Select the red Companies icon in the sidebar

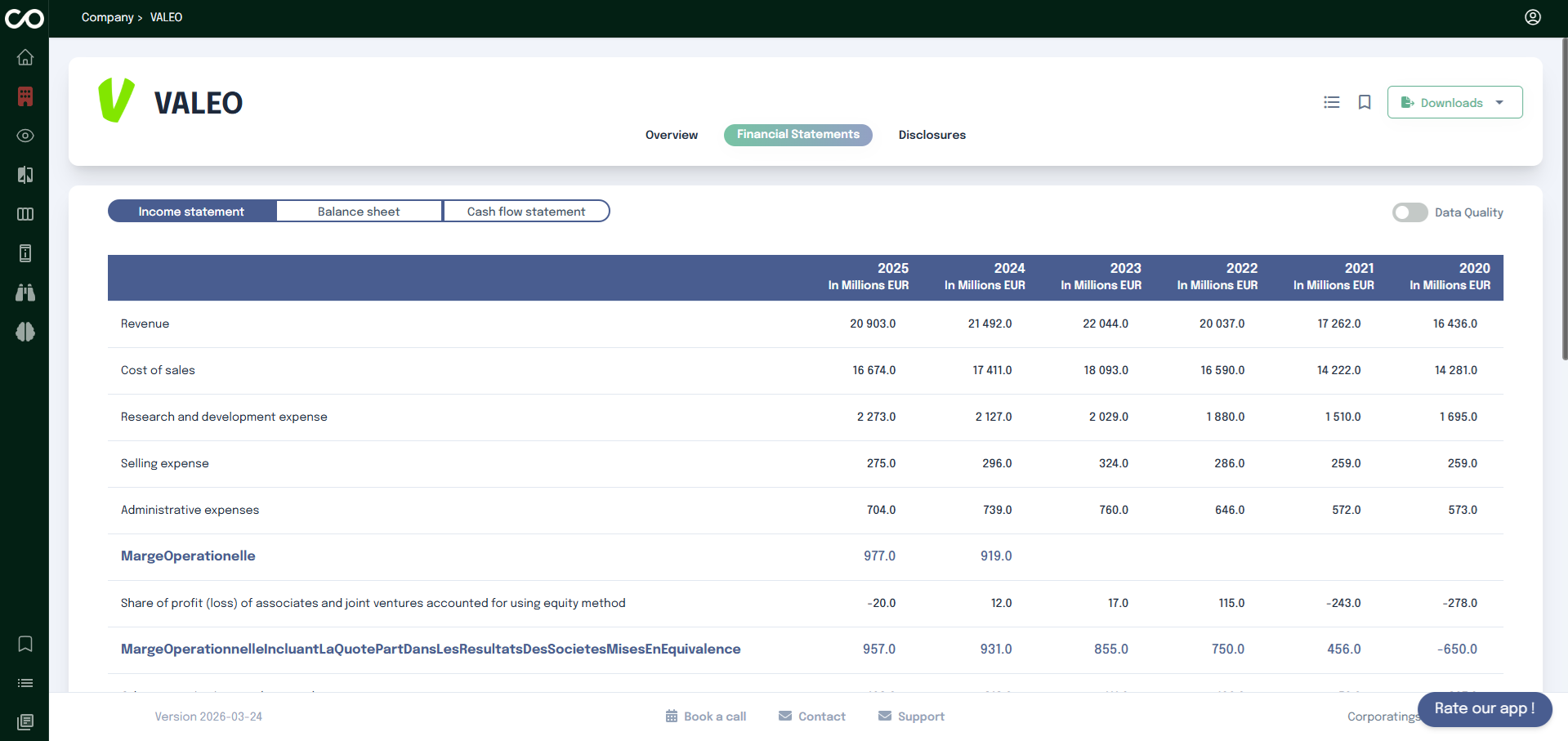pyautogui.click(x=25, y=96)
